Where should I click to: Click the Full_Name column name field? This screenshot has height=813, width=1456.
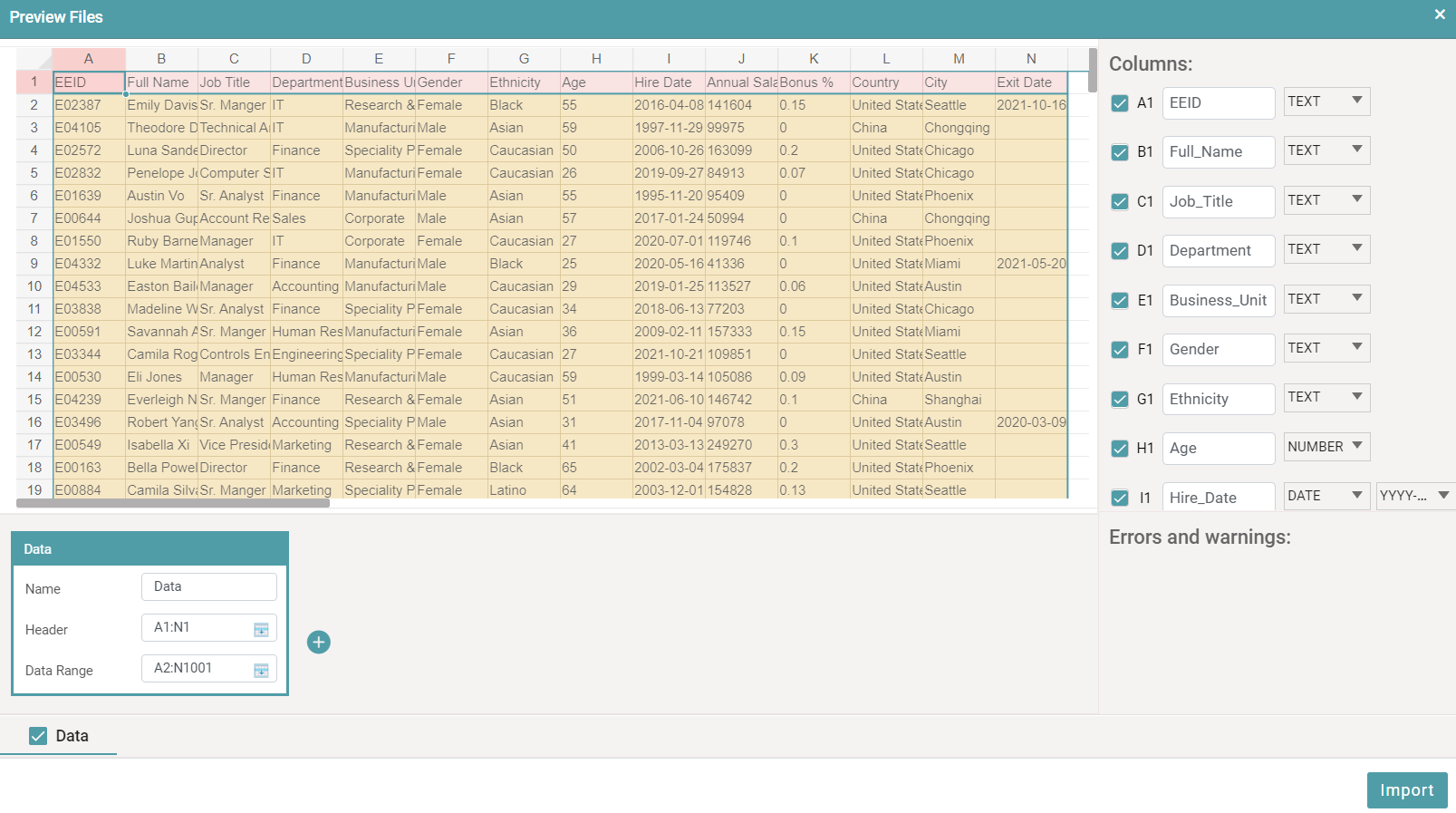pos(1218,152)
